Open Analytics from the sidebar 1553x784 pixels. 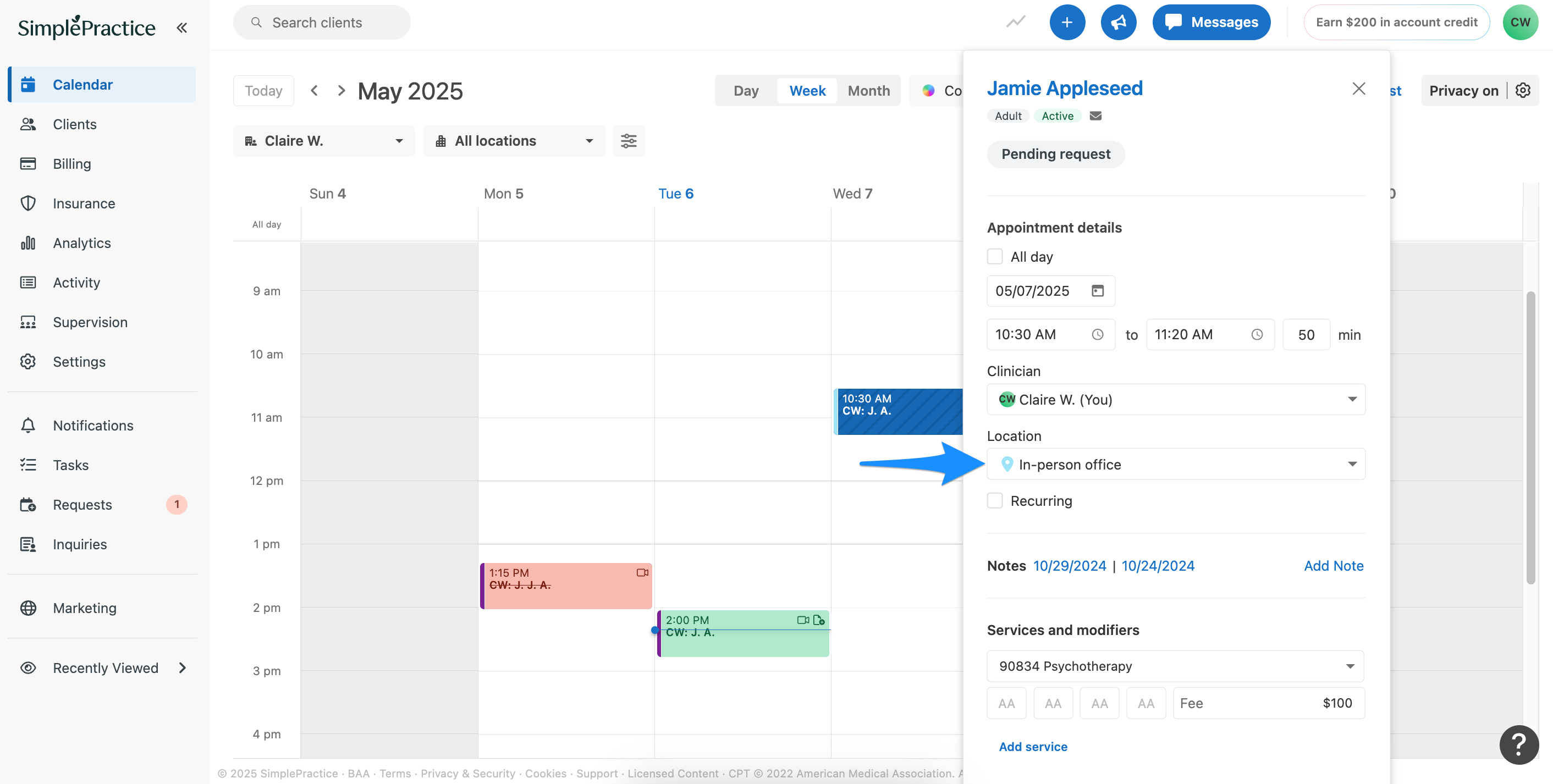[102, 243]
